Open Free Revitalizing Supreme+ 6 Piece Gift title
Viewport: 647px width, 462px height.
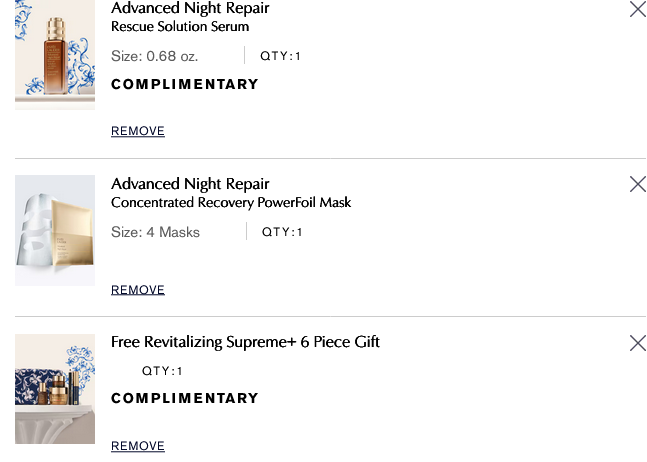[x=245, y=342]
